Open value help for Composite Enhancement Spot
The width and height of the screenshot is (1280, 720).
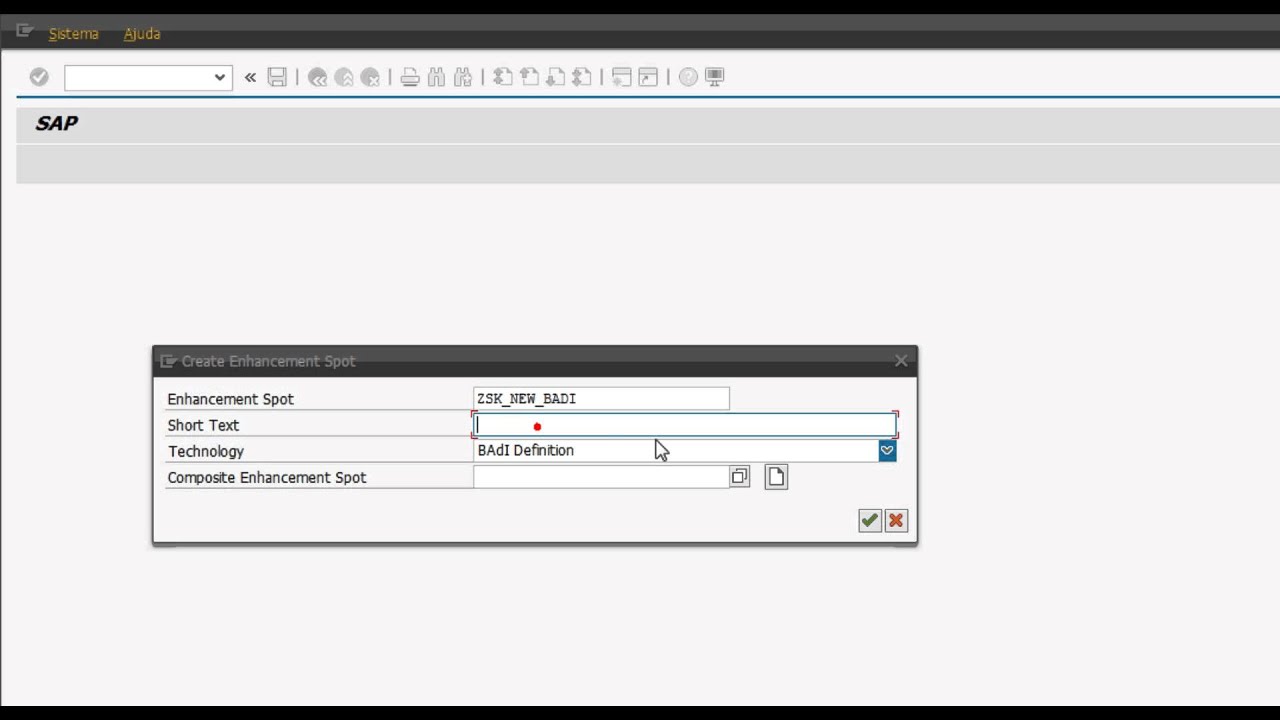point(740,477)
